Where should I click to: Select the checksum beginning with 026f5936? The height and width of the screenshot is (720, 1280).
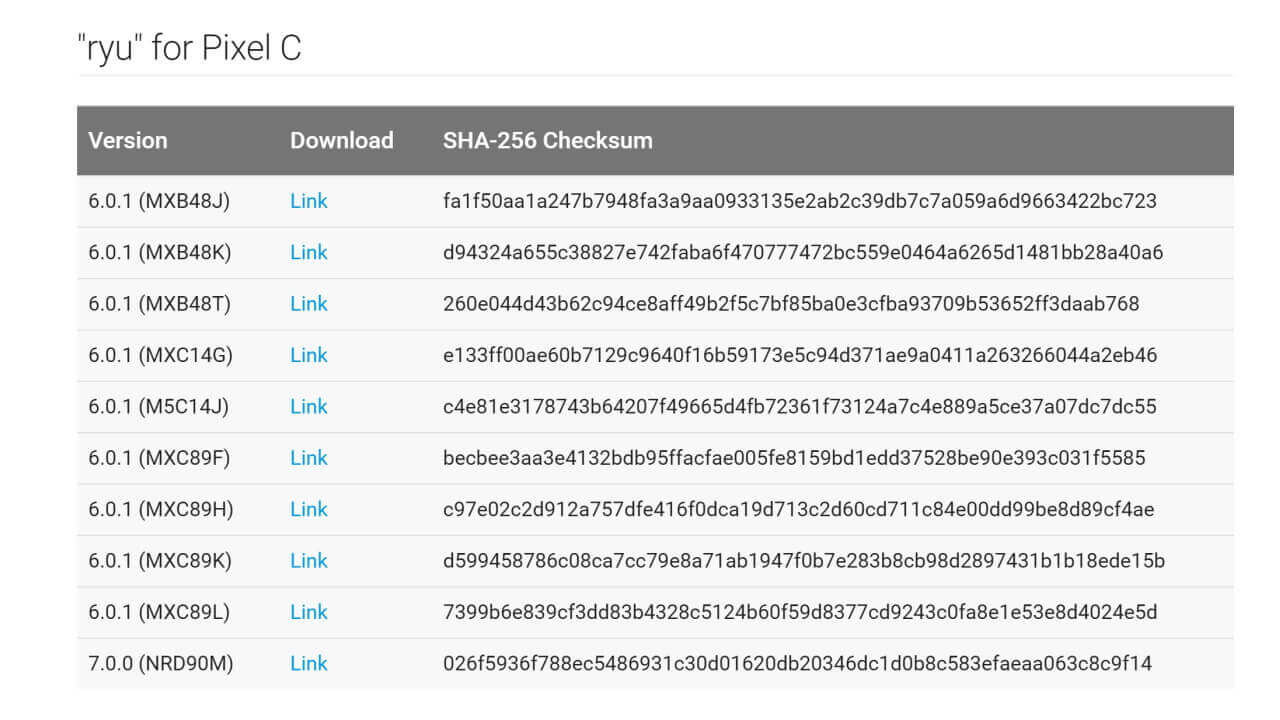click(x=797, y=663)
